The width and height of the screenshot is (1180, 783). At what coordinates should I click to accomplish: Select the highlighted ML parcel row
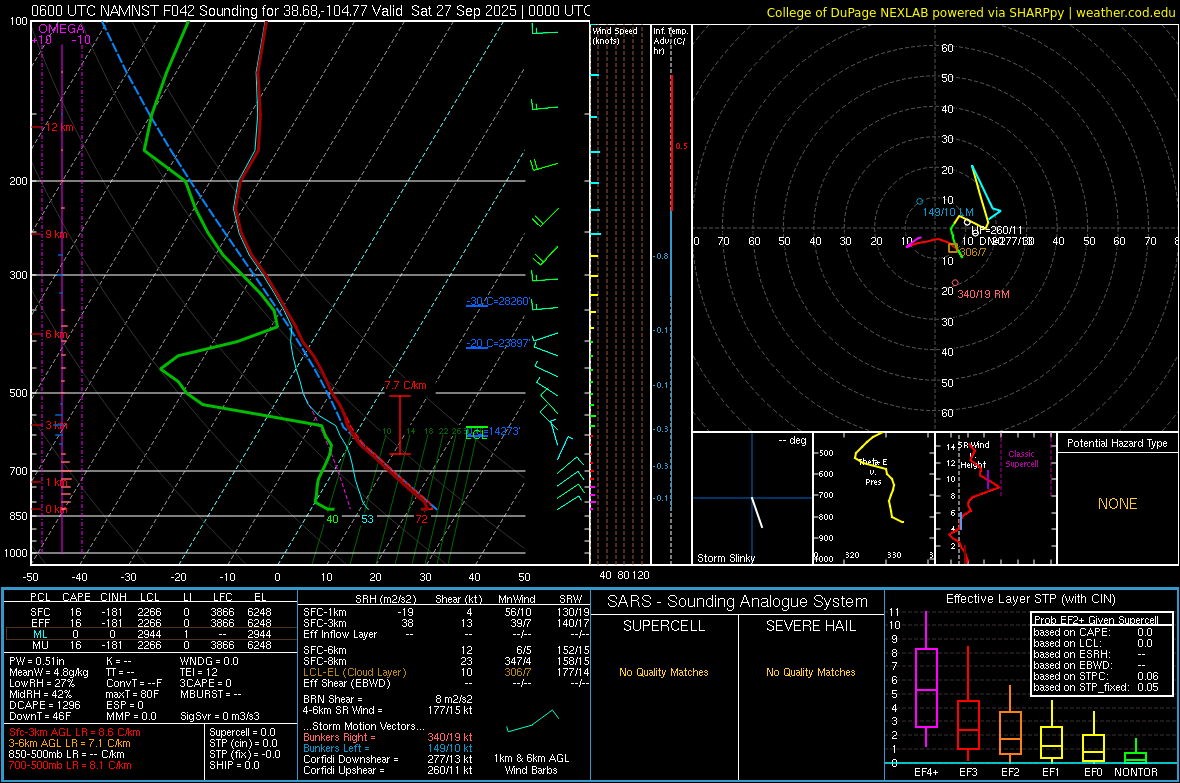click(x=151, y=634)
